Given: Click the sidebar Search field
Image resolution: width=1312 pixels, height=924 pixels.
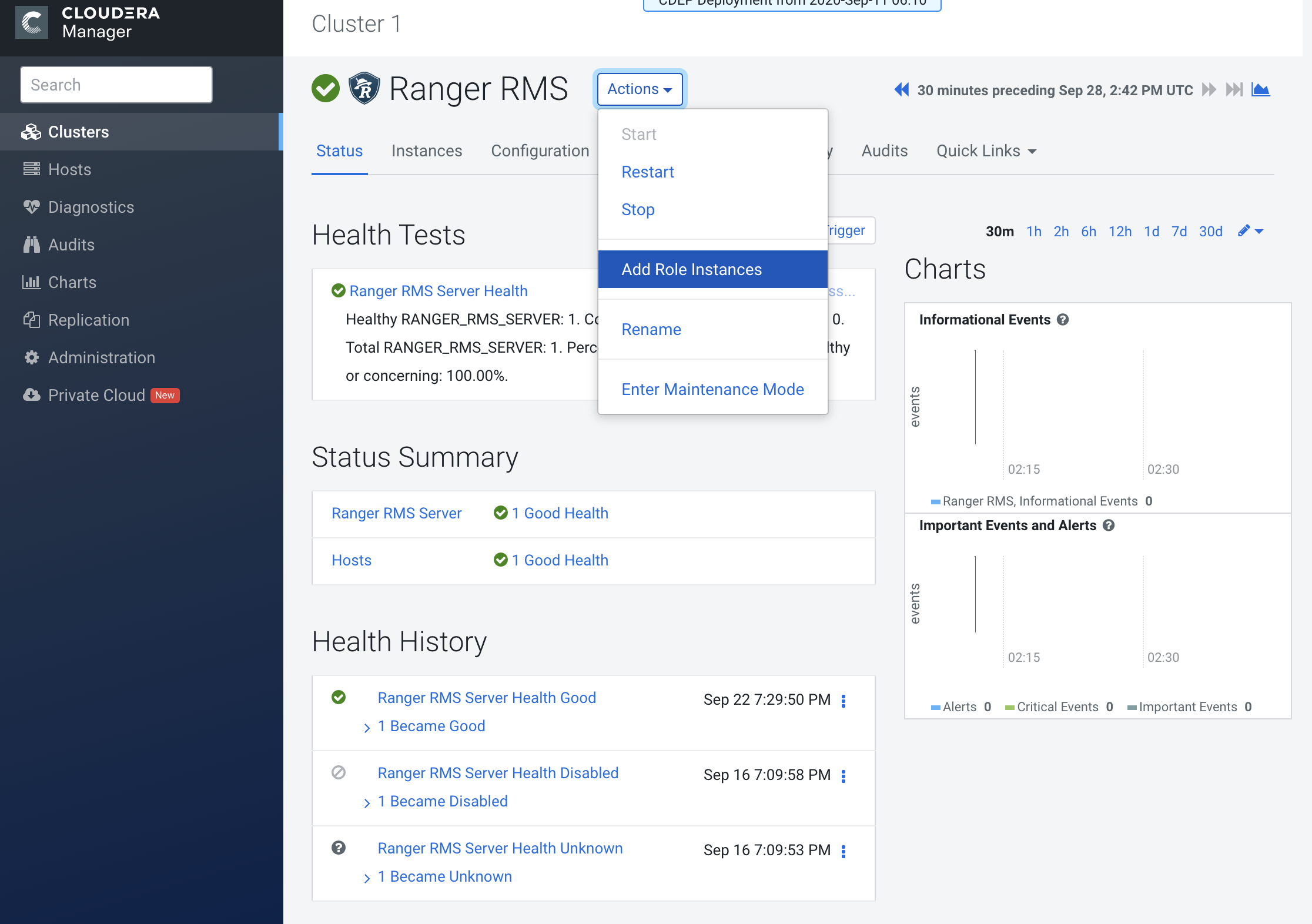Looking at the screenshot, I should pos(116,85).
